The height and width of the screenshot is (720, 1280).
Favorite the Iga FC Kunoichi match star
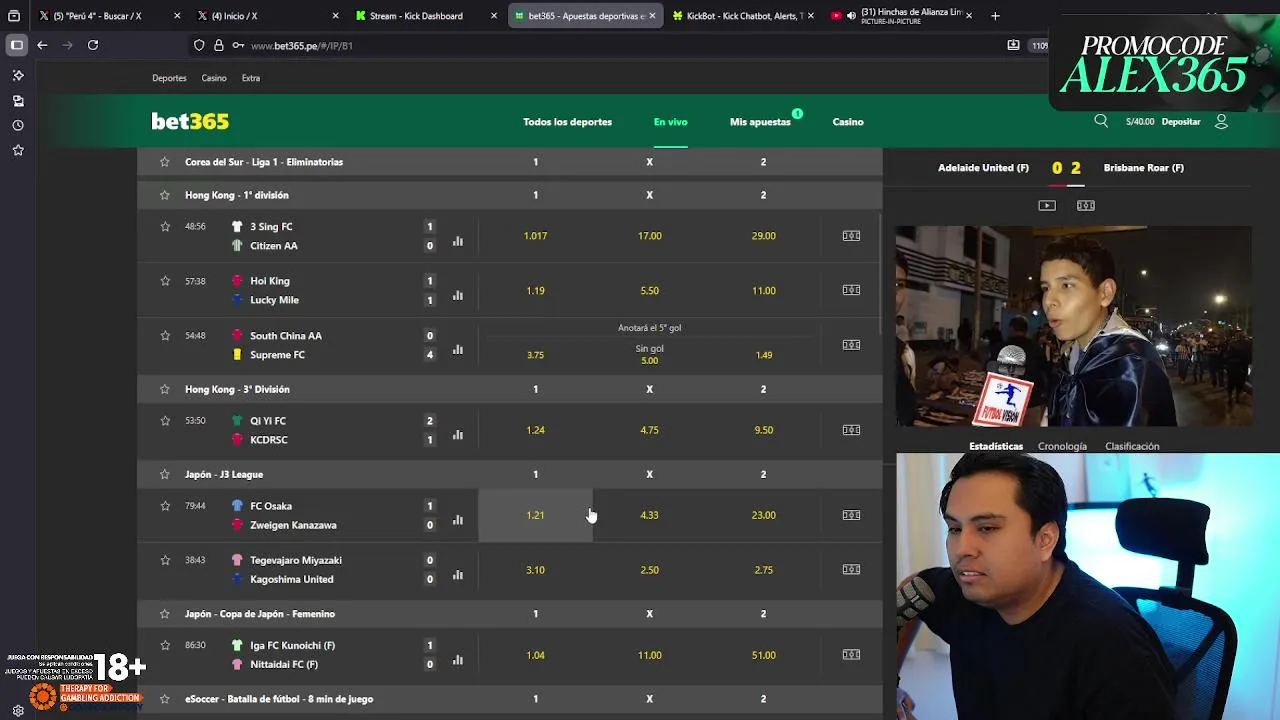click(165, 645)
